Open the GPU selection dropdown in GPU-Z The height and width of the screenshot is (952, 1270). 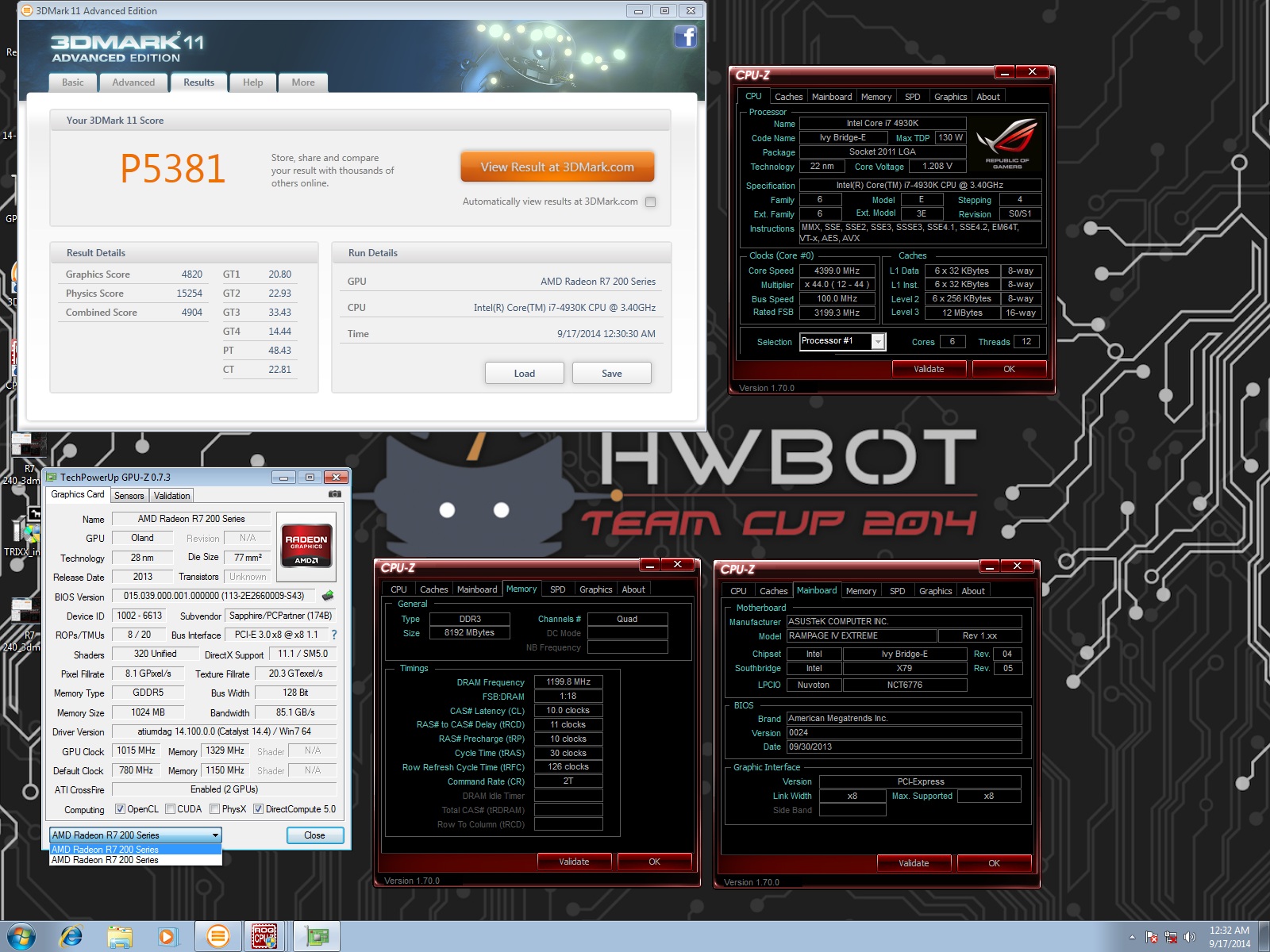135,835
